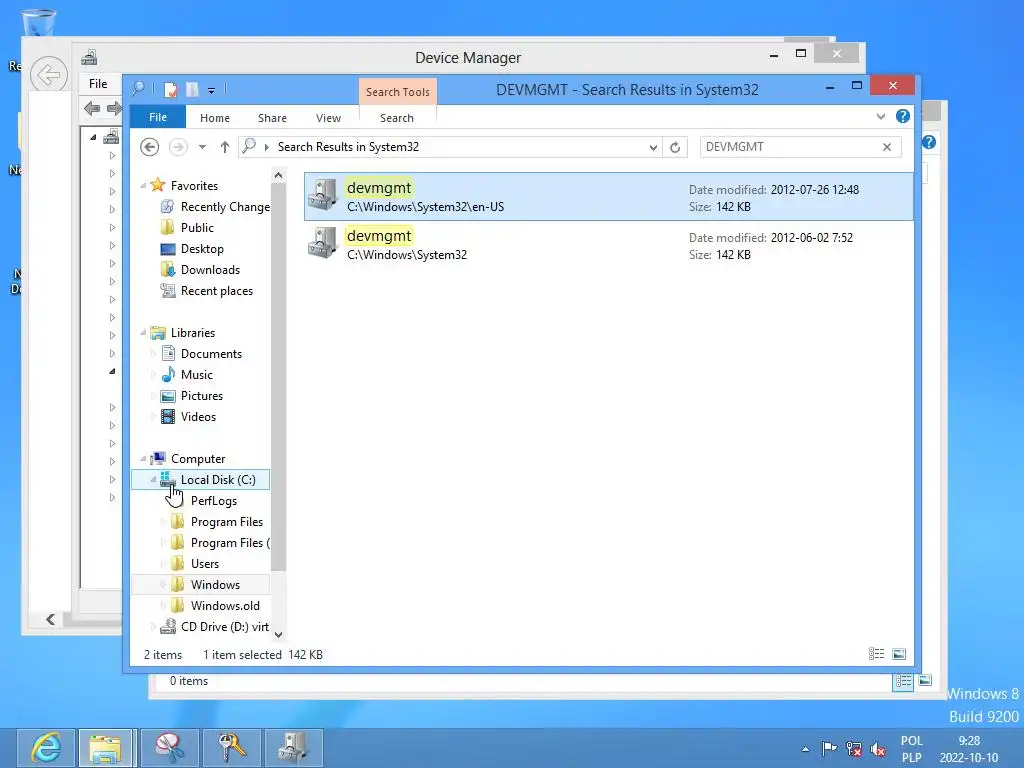Click the round back button behind Device Manager

click(x=48, y=75)
